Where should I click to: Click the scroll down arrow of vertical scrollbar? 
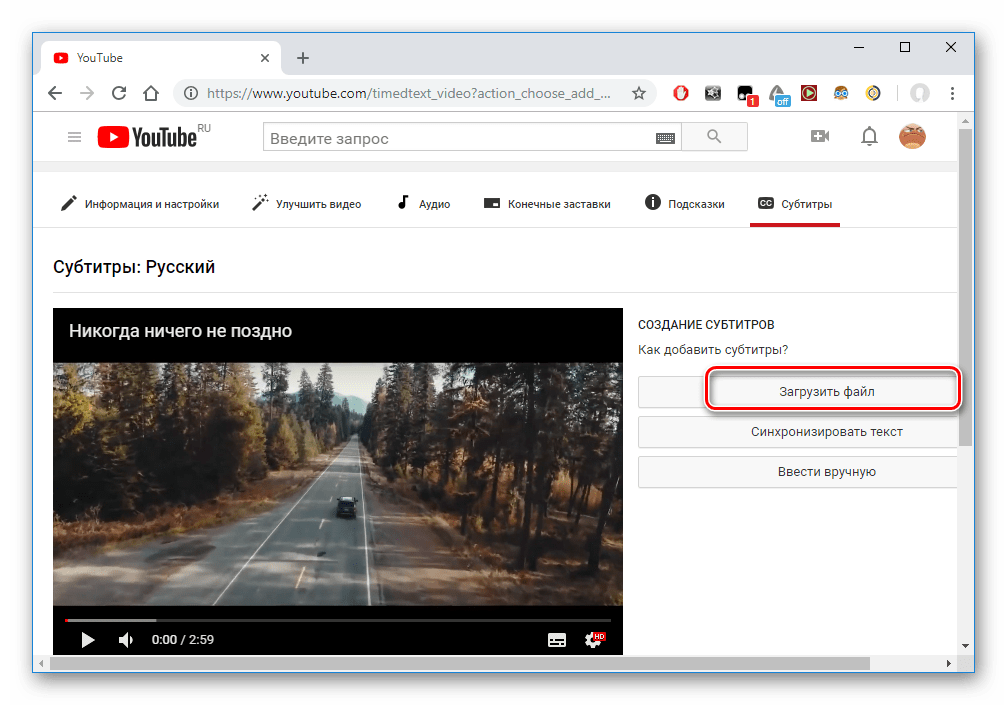coord(965,646)
